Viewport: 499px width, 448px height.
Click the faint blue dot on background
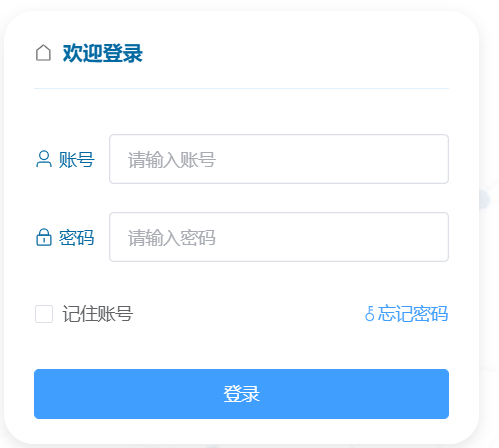(x=484, y=200)
